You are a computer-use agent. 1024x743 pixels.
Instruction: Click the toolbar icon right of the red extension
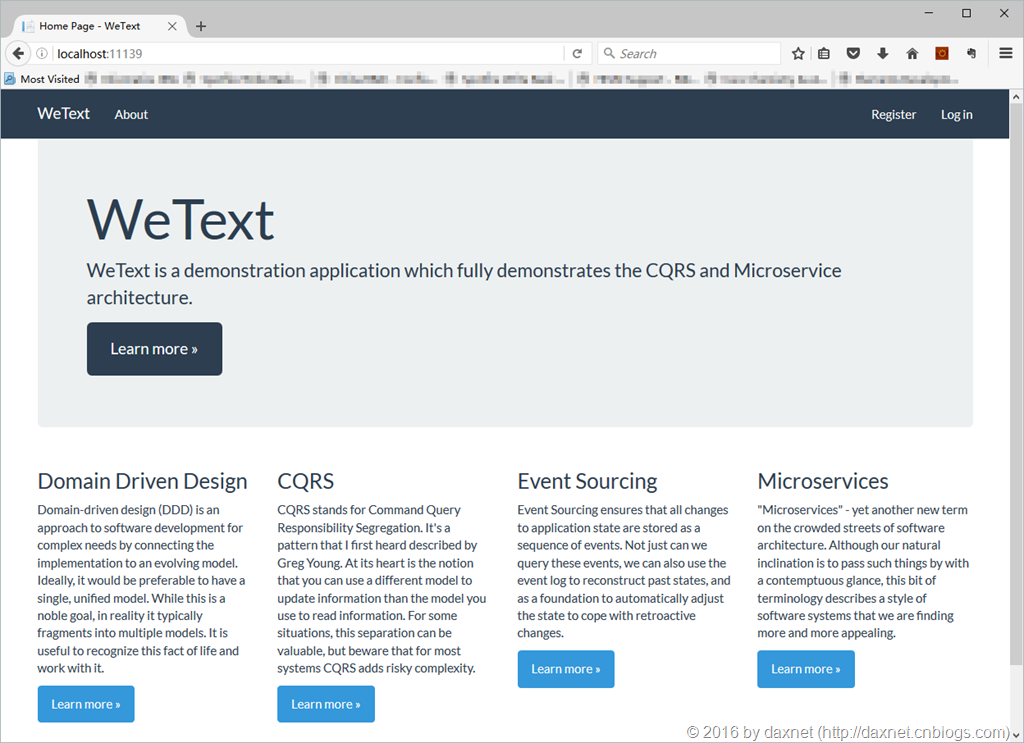pyautogui.click(x=971, y=54)
